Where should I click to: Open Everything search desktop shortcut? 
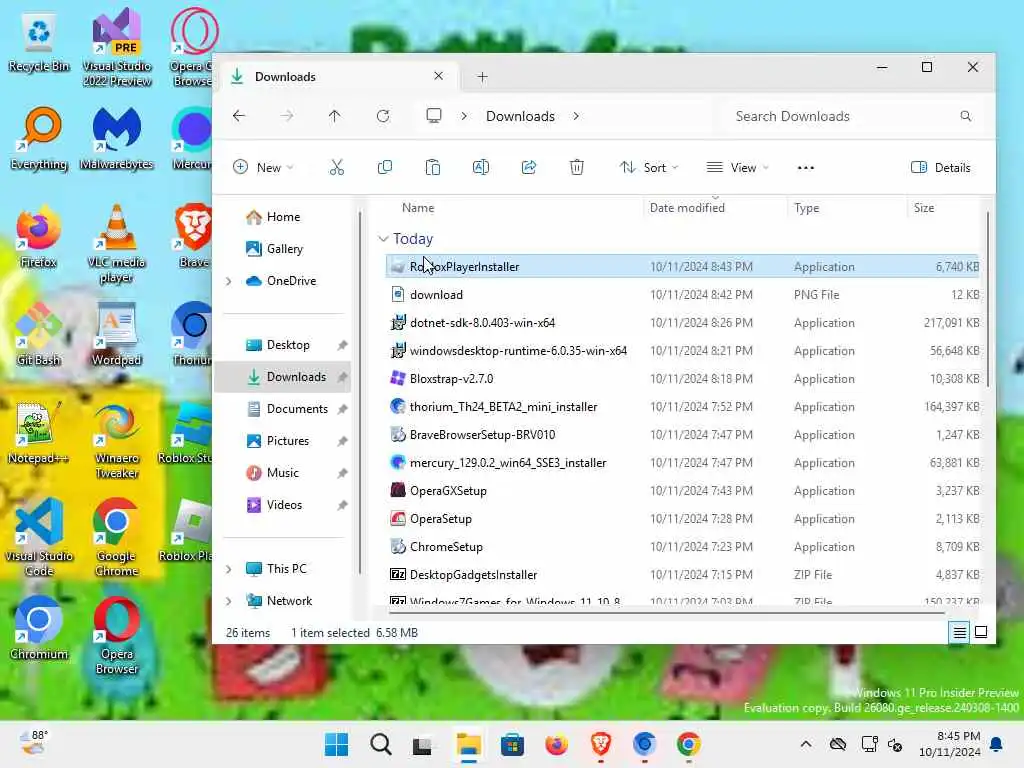pos(39,139)
